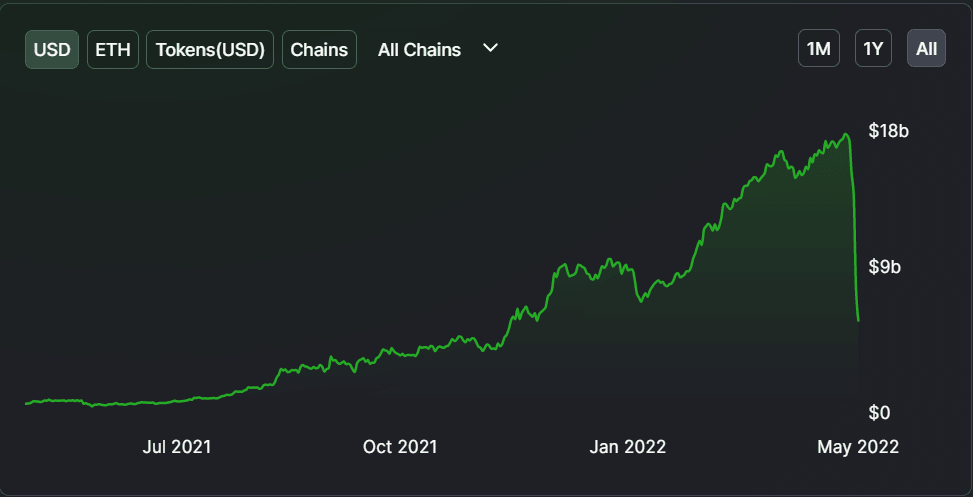Set time range to 1M
The width and height of the screenshot is (973, 497).
819,49
